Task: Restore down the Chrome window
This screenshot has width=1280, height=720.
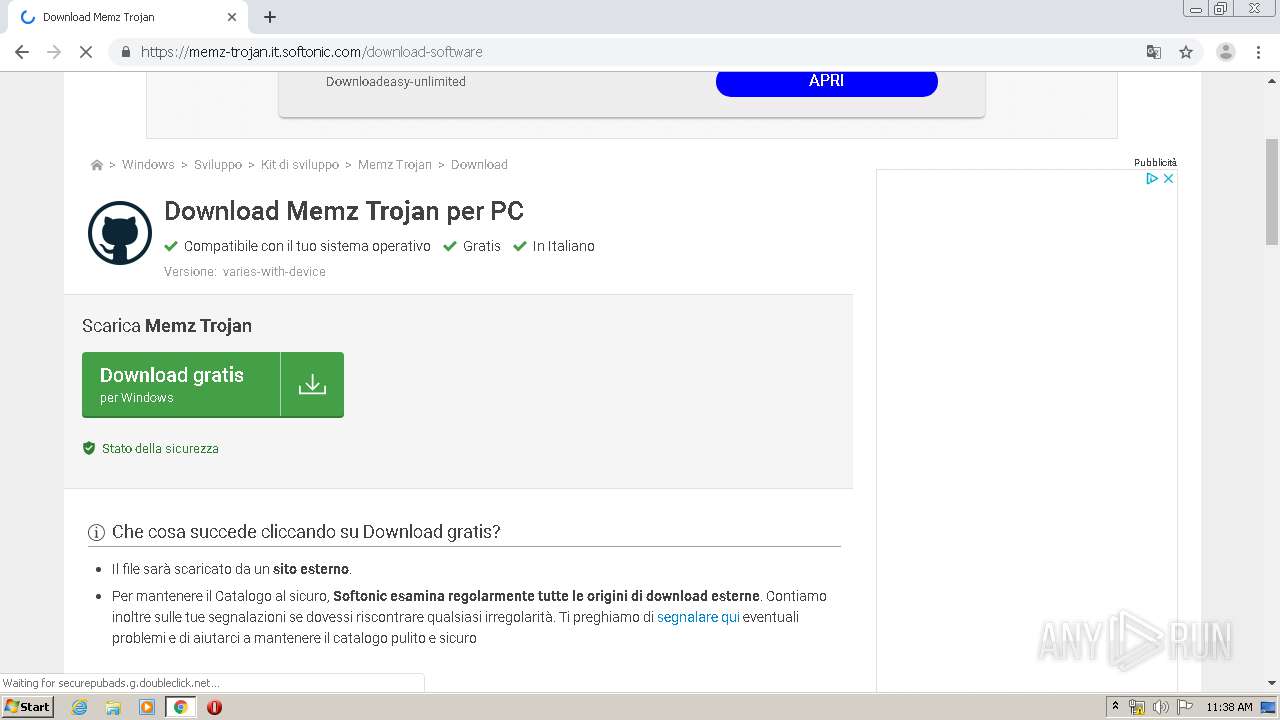Action: (1221, 9)
